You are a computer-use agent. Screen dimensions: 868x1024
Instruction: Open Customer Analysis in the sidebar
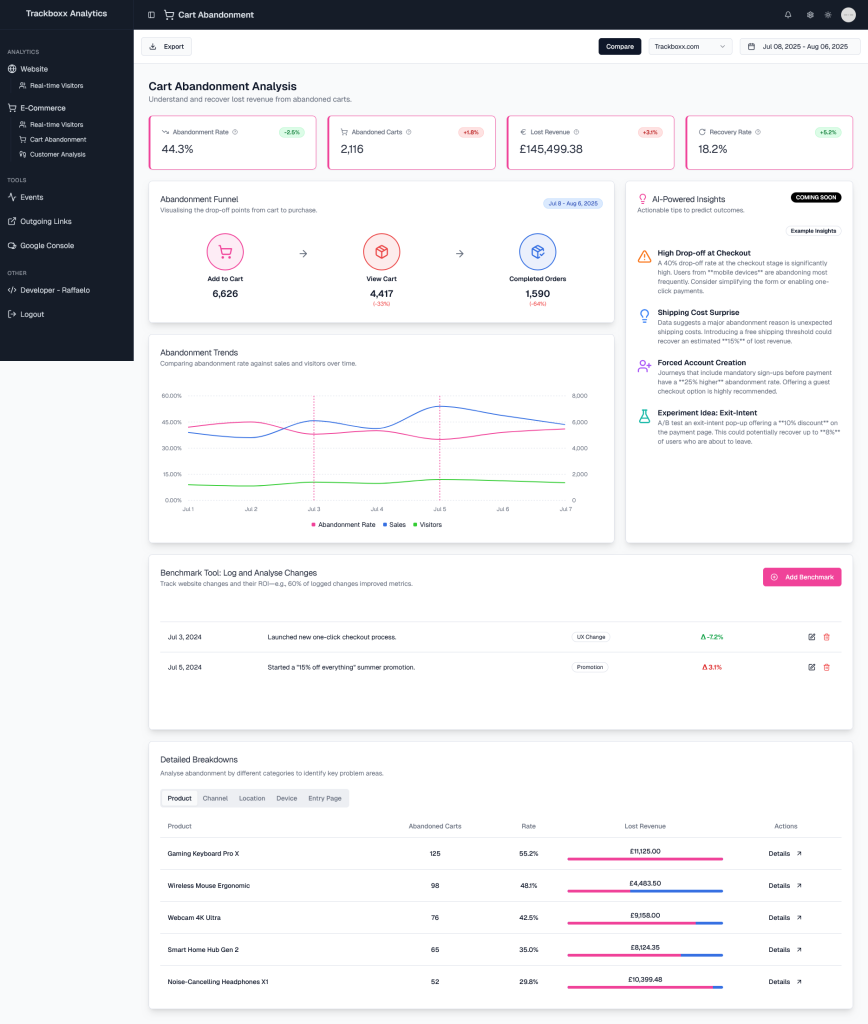pyautogui.click(x=57, y=154)
